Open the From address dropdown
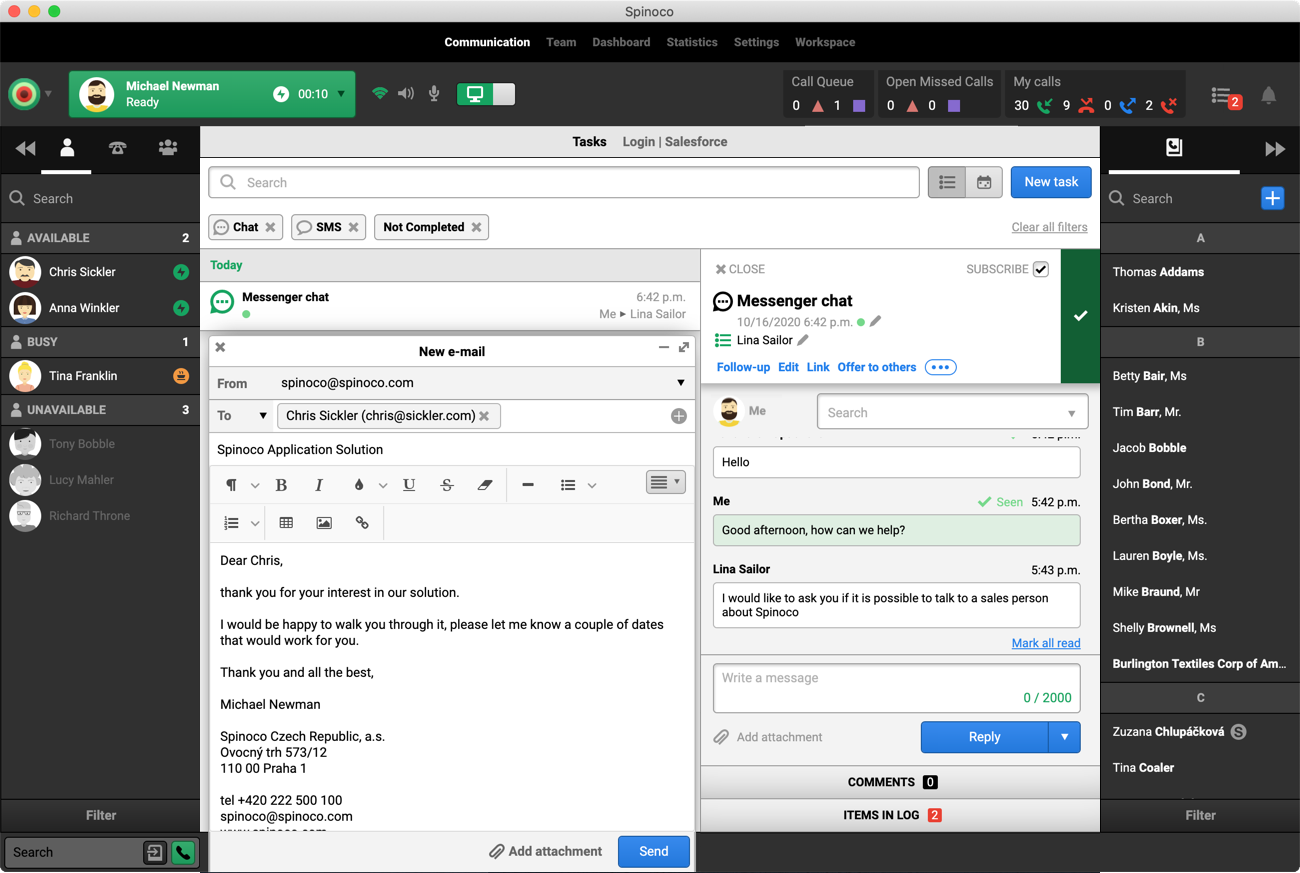Screen dimensions: 1300x873 (x=681, y=383)
